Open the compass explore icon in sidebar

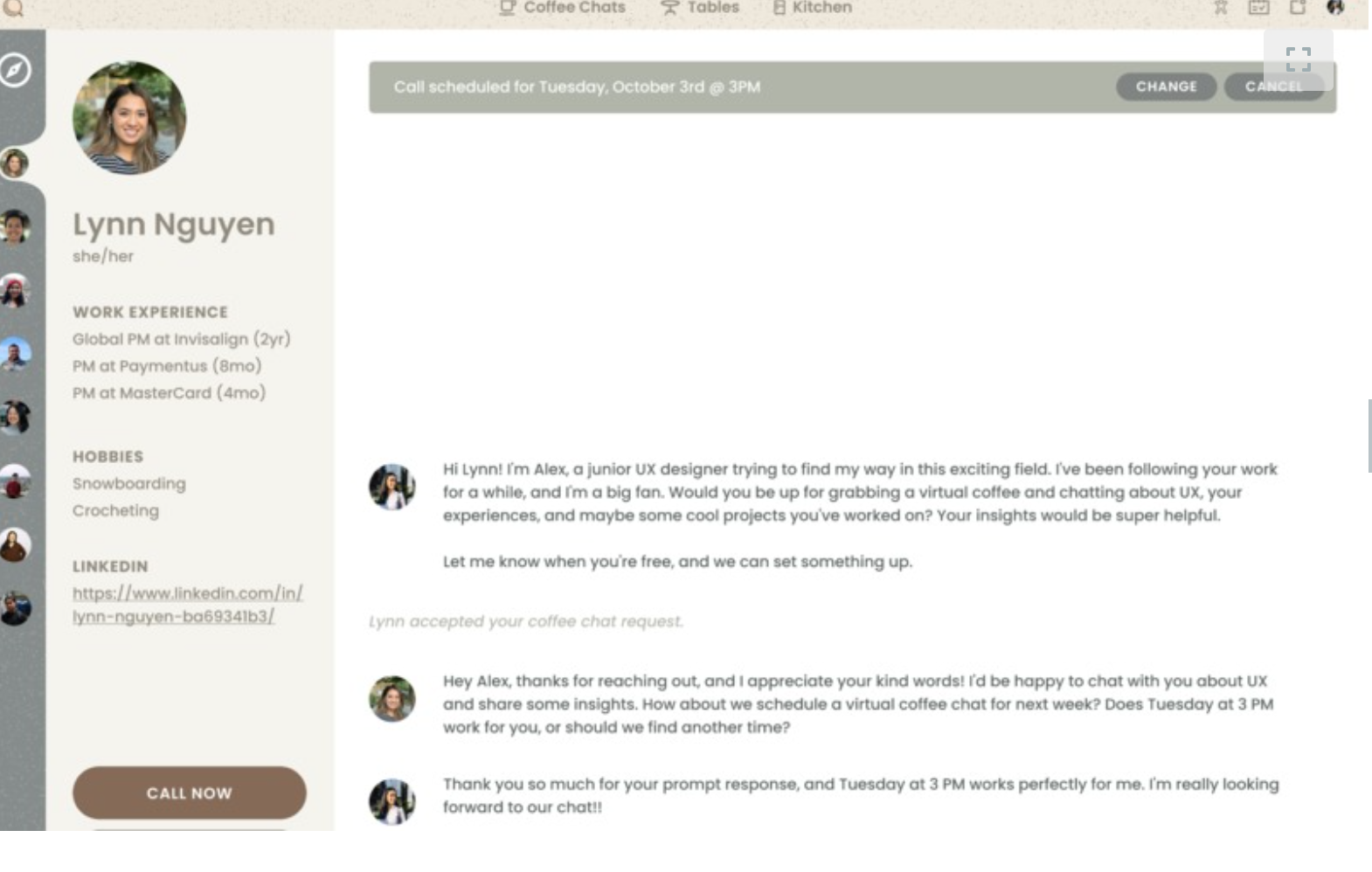coord(15,71)
